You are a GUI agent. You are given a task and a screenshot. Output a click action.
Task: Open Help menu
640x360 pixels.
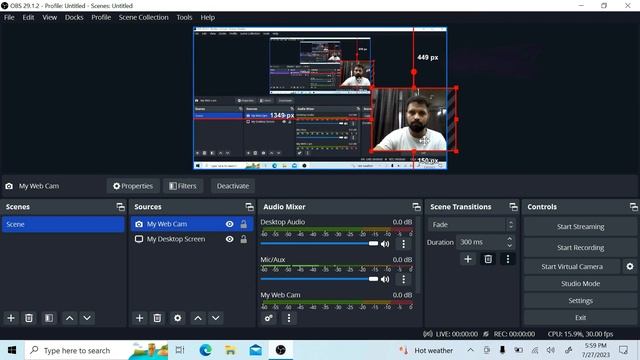pos(207,17)
